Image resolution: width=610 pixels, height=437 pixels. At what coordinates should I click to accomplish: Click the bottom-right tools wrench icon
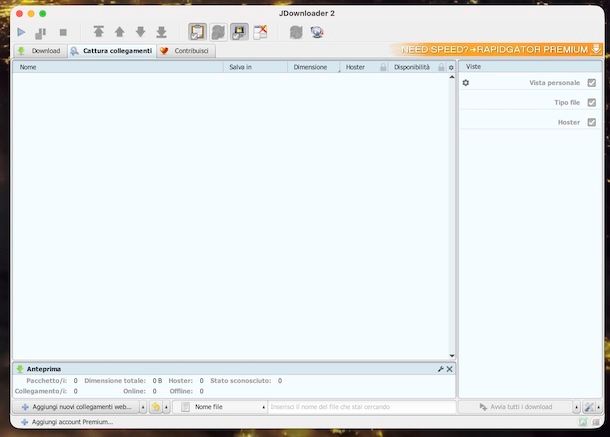coord(589,407)
